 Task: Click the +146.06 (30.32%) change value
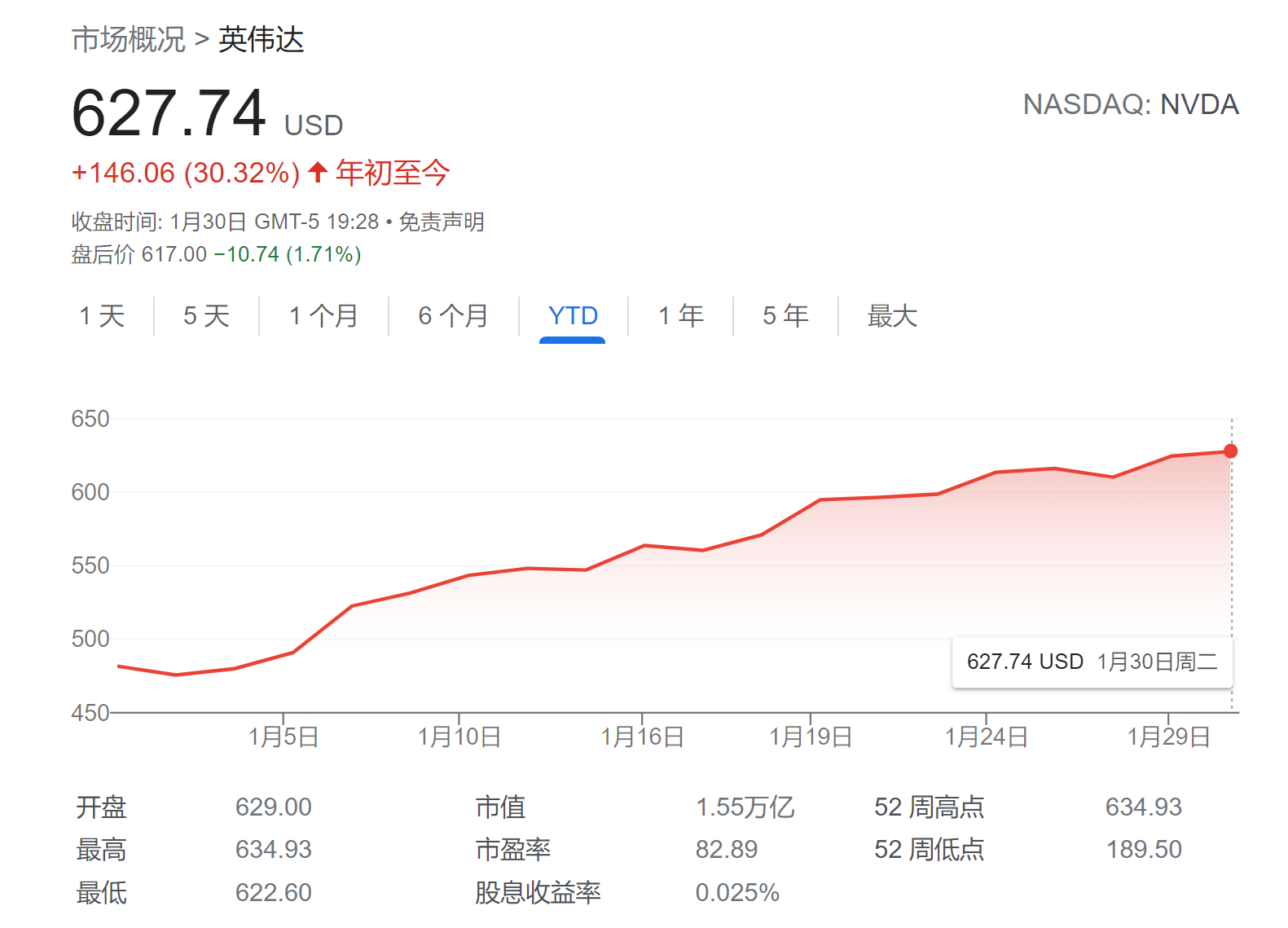[x=186, y=173]
